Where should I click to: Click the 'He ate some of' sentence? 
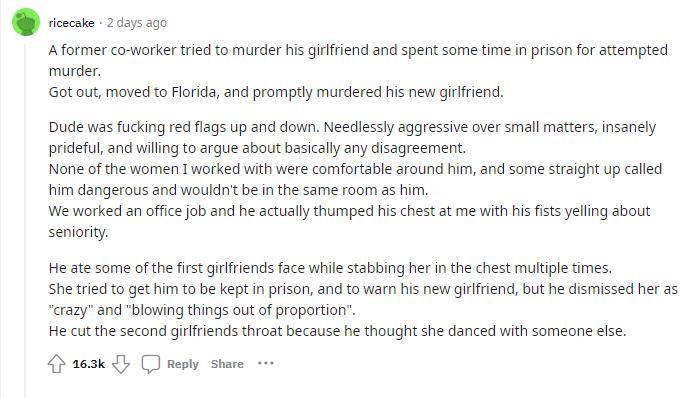(330, 268)
